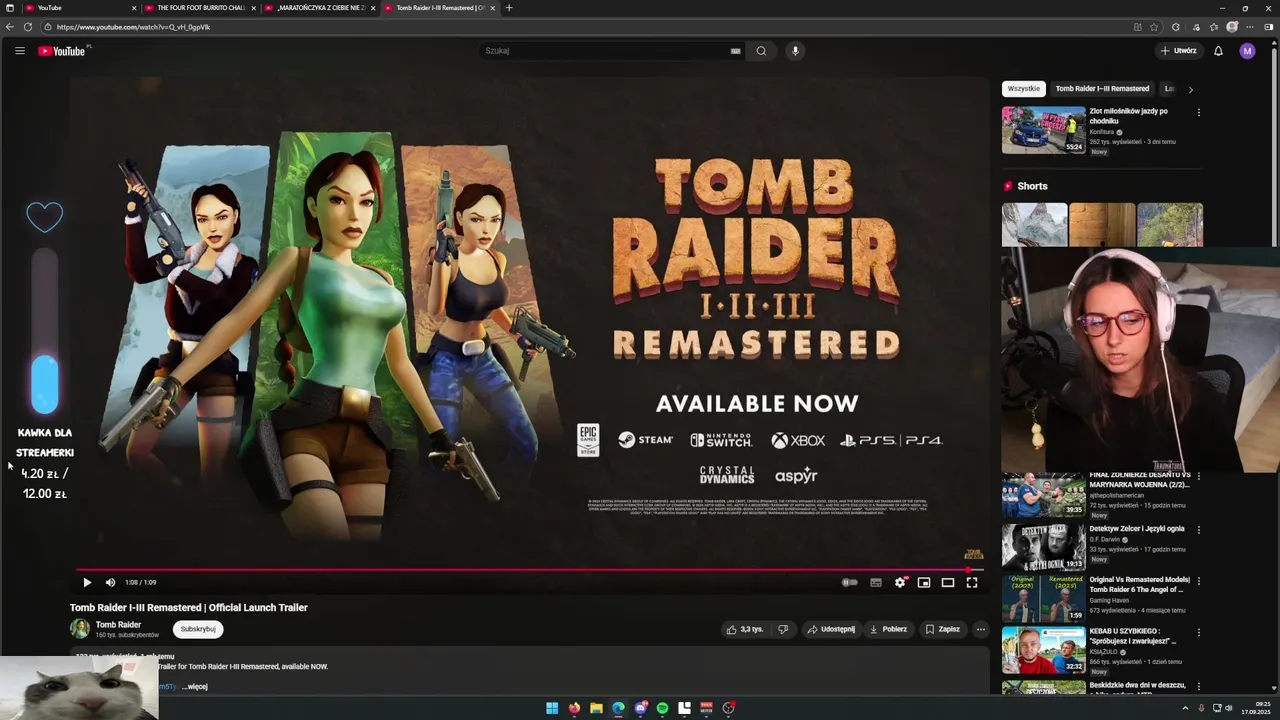Screen dimensions: 1280x720
Task: Open the Tomb Raider channel avatar
Action: (79, 629)
